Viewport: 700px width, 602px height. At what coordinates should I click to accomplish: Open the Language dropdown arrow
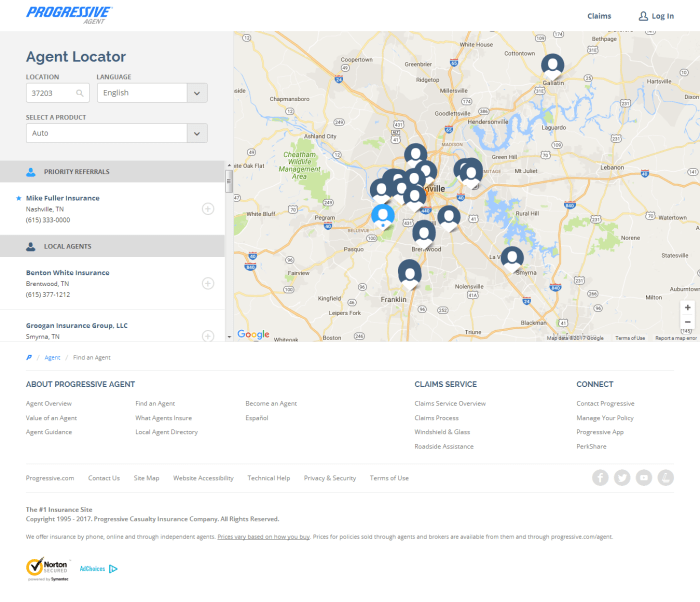tap(197, 93)
